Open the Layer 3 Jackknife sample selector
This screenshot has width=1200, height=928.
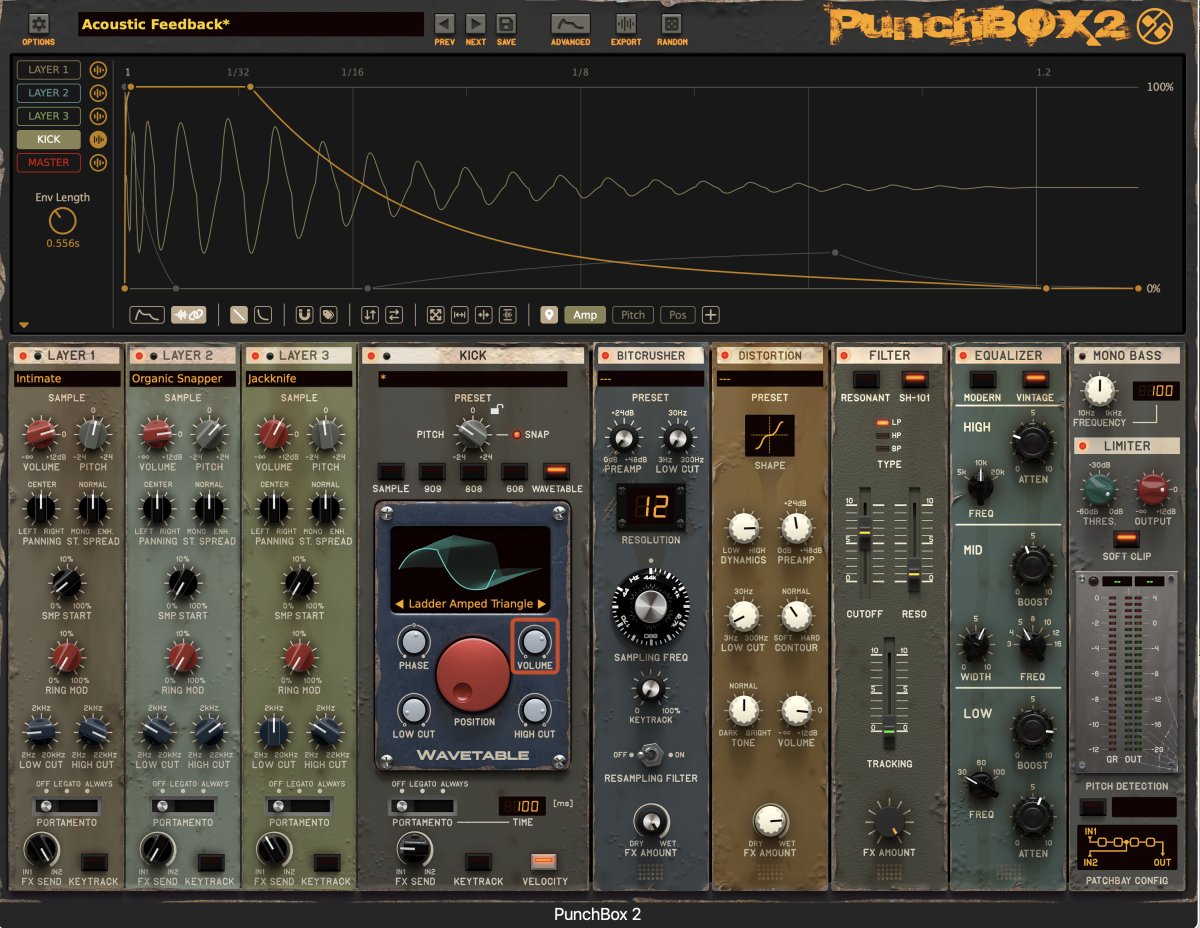pyautogui.click(x=299, y=379)
